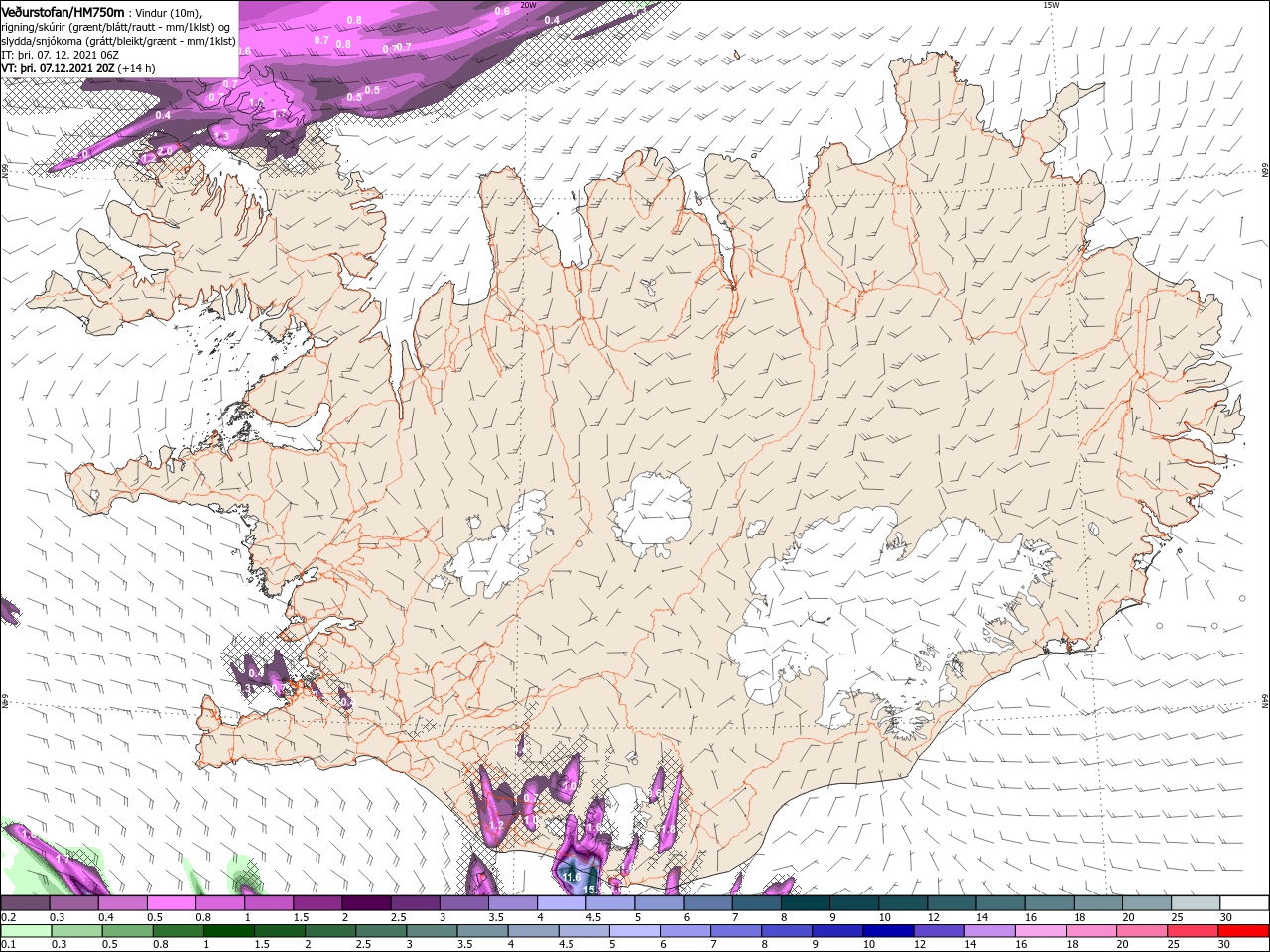
Task: Click the snow scale swatch between 1 and 1.5
Action: coord(269,902)
